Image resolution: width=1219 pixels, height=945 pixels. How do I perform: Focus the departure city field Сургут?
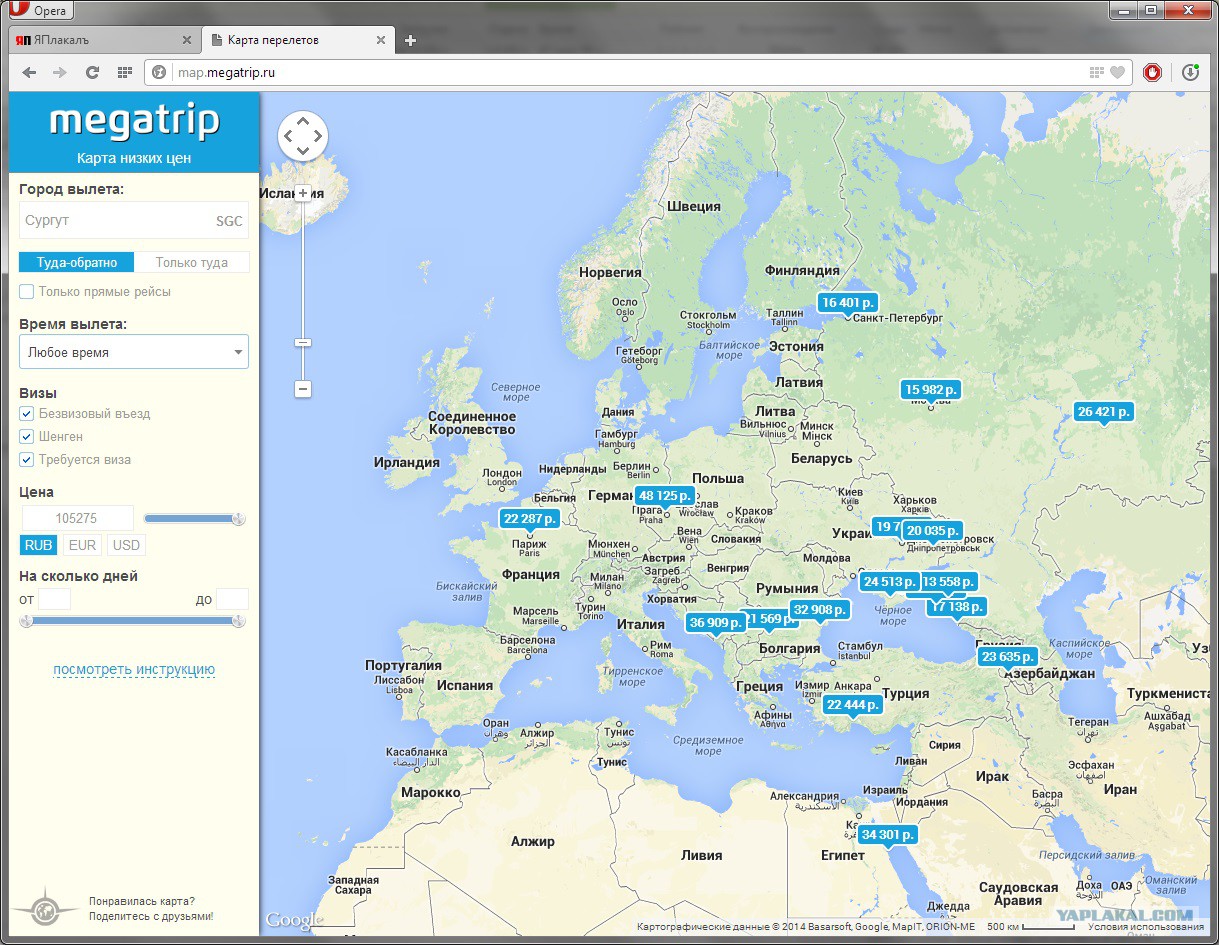[133, 221]
